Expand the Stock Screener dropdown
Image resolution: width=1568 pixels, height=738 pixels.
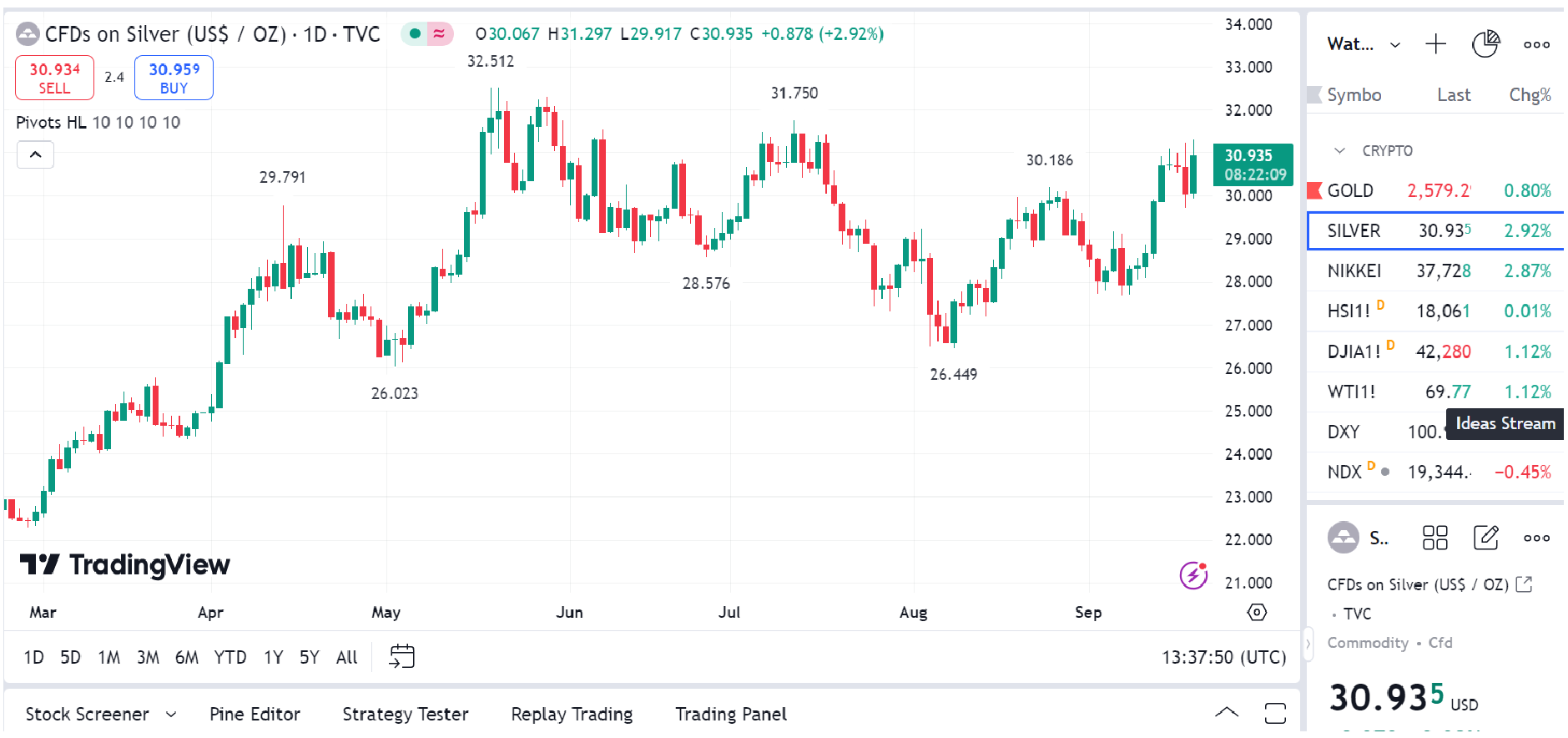pos(171,714)
